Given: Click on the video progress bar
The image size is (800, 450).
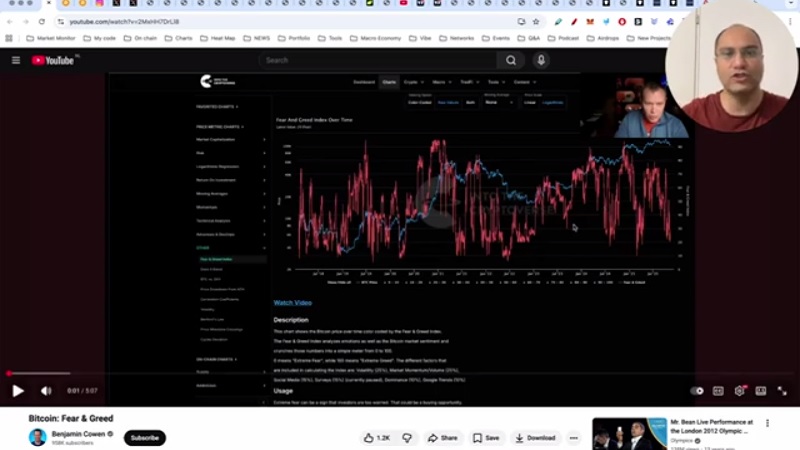Looking at the screenshot, I should coord(300,374).
